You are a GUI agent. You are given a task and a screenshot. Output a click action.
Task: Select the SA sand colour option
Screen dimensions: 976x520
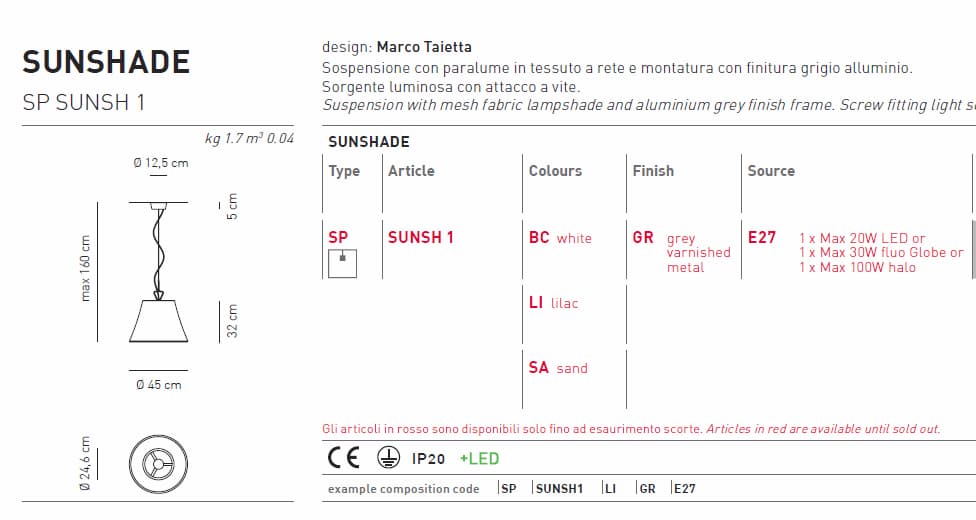point(558,367)
